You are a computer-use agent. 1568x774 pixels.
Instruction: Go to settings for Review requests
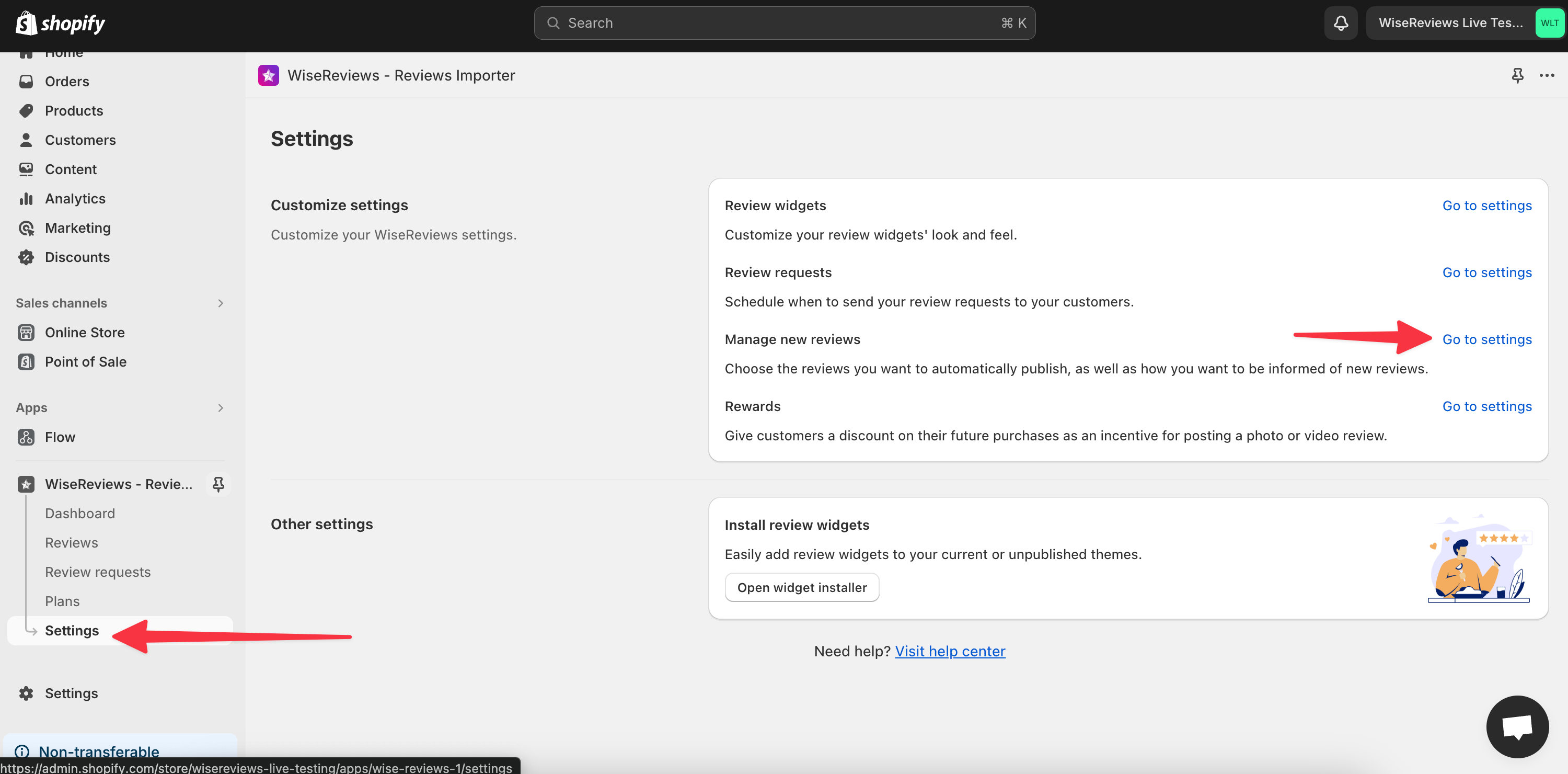tap(1486, 273)
